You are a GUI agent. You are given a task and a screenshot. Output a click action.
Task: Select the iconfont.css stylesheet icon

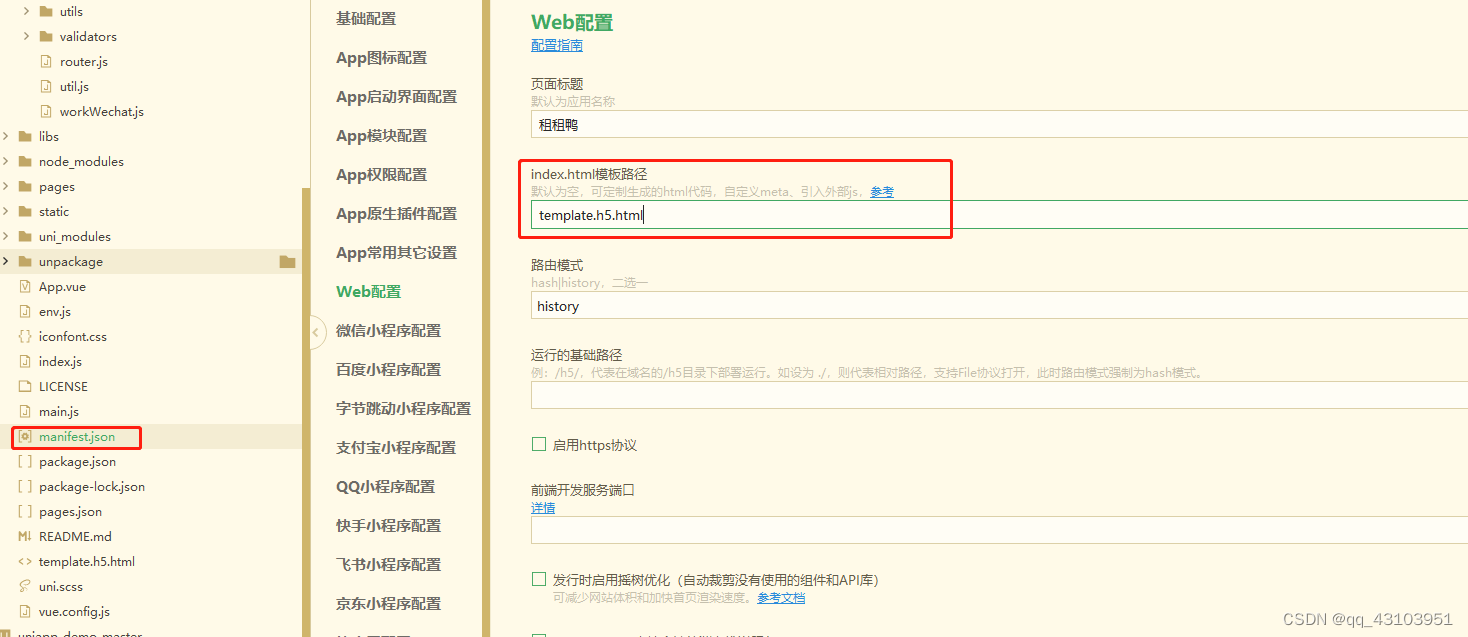pyautogui.click(x=24, y=336)
